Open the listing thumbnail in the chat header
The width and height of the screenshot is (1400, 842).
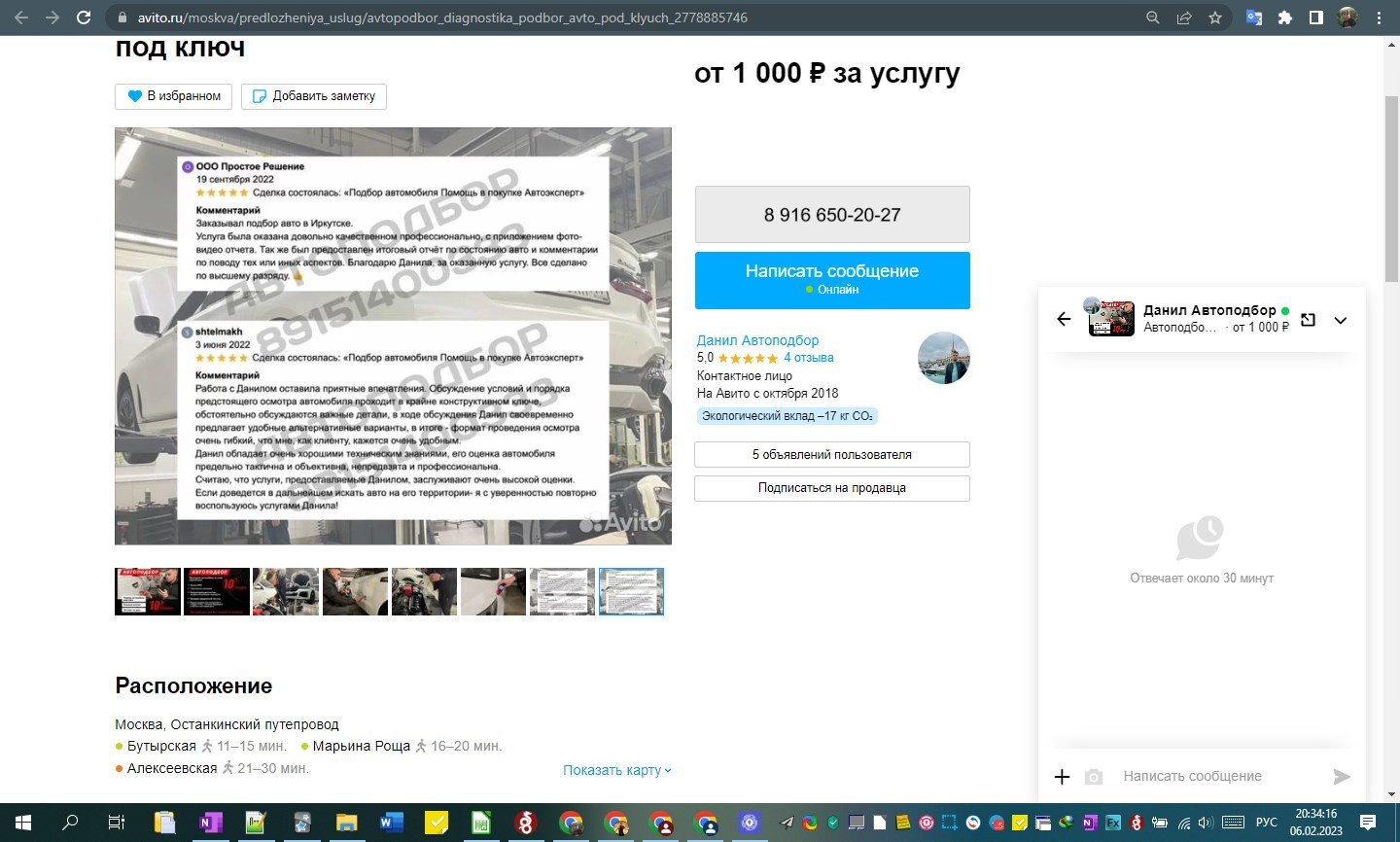click(x=1111, y=318)
